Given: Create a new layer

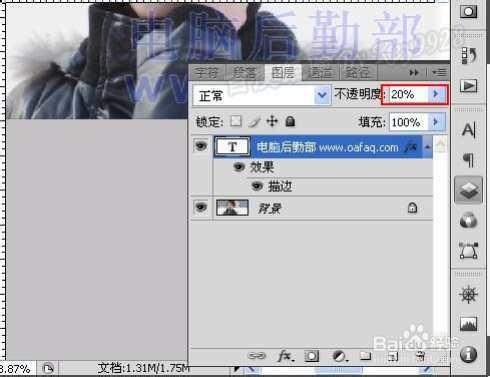Looking at the screenshot, I should [x=393, y=357].
